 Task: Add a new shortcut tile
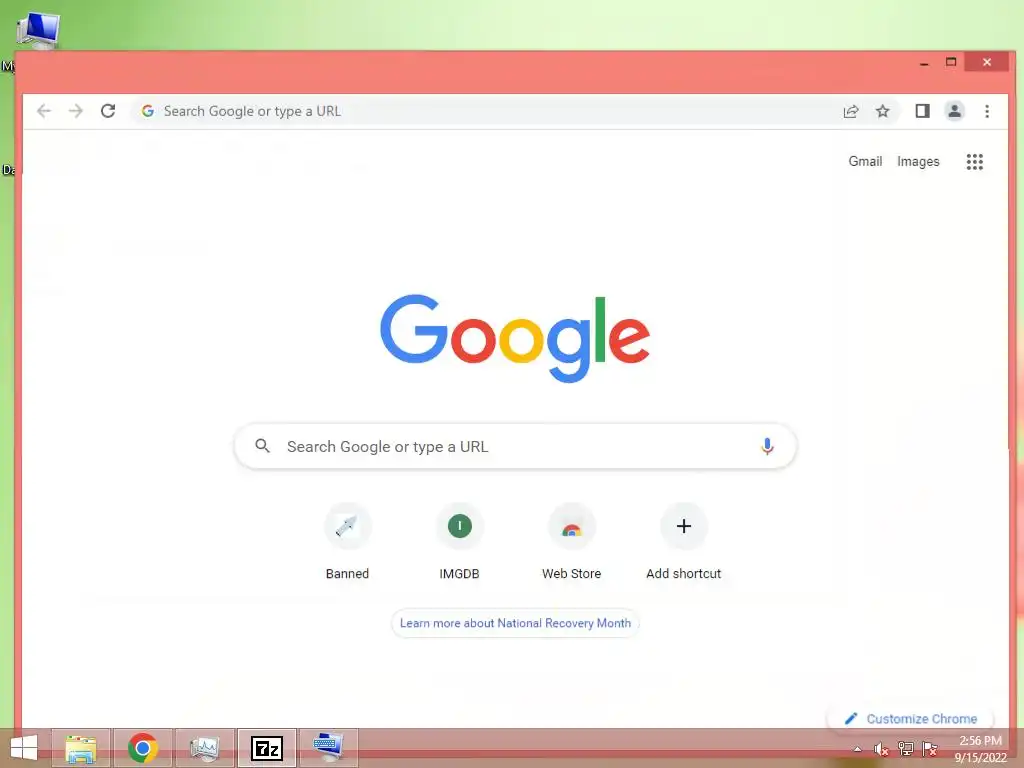click(x=684, y=542)
